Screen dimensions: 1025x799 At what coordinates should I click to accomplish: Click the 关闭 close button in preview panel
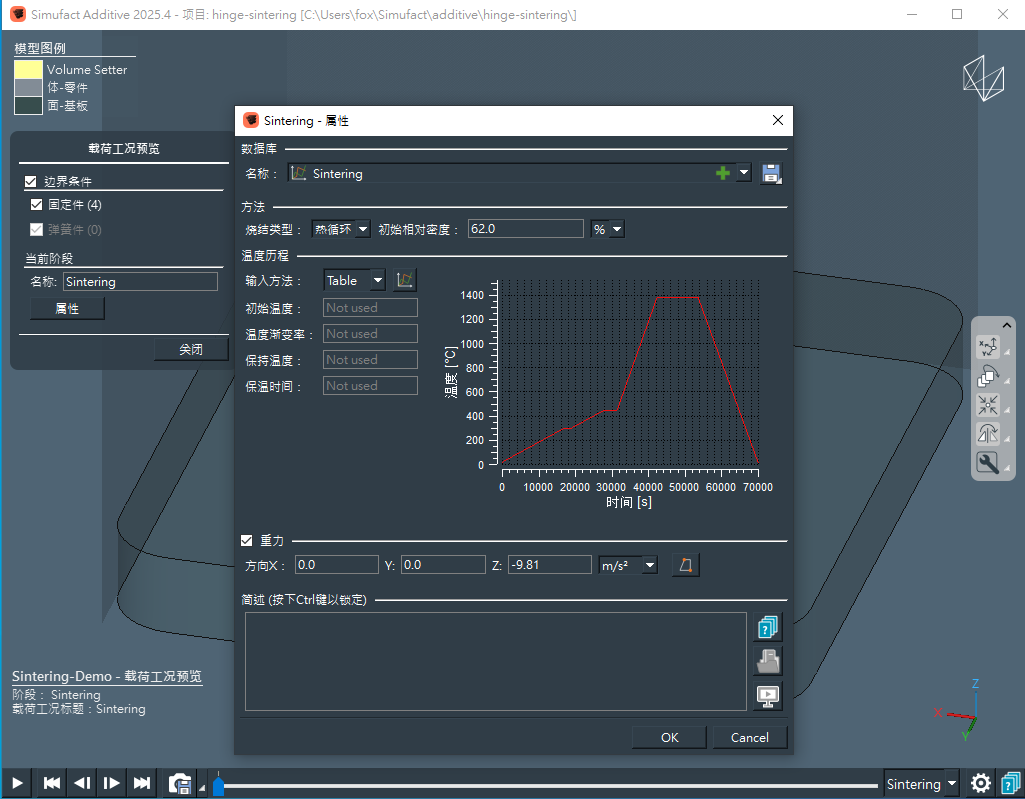point(191,350)
